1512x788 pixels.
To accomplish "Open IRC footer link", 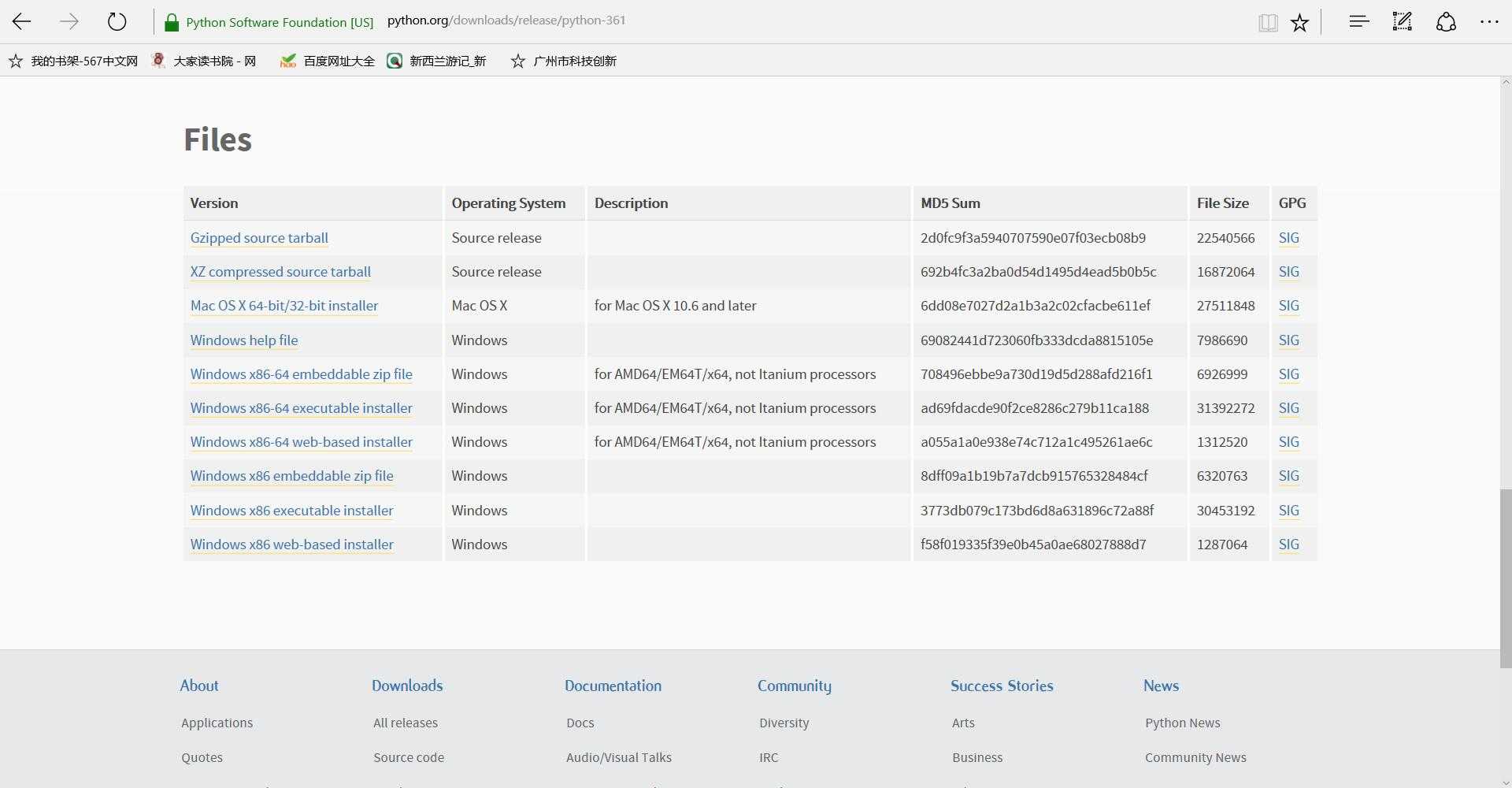I will 769,757.
